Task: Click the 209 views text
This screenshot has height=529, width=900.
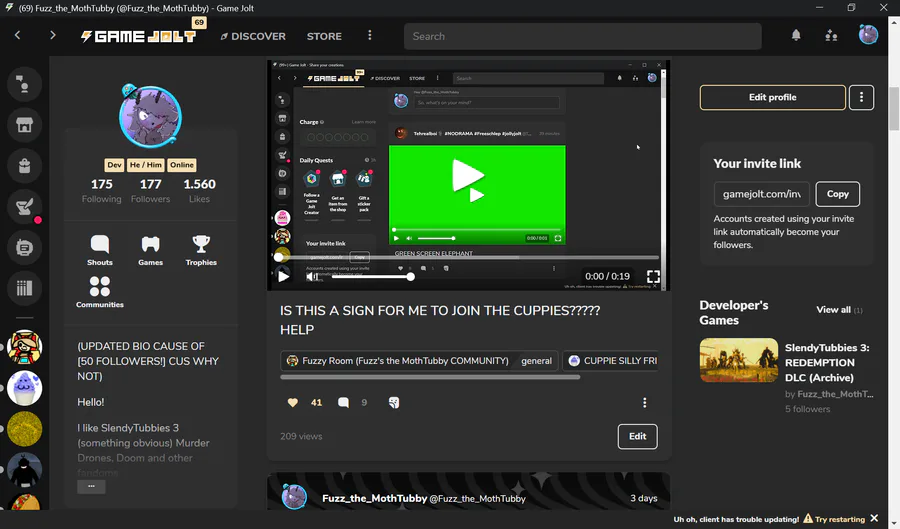Action: (301, 436)
